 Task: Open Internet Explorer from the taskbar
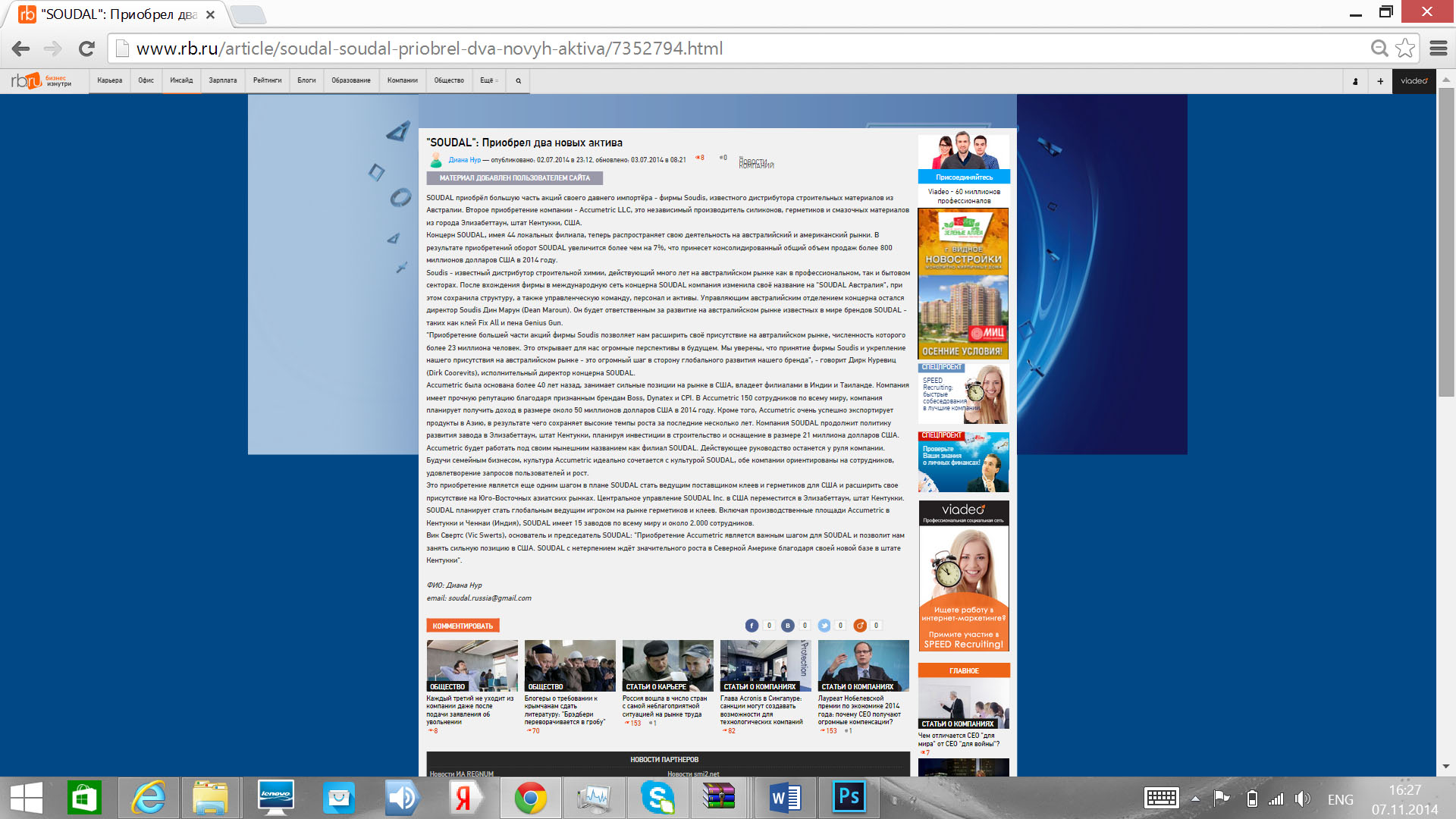[149, 798]
